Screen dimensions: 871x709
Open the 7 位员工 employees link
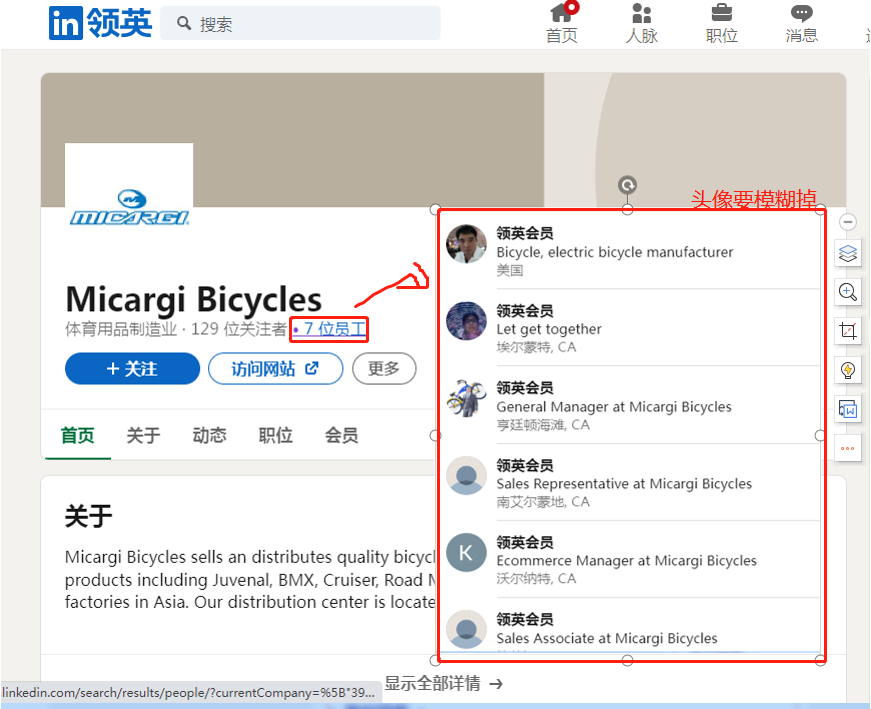tap(329, 329)
